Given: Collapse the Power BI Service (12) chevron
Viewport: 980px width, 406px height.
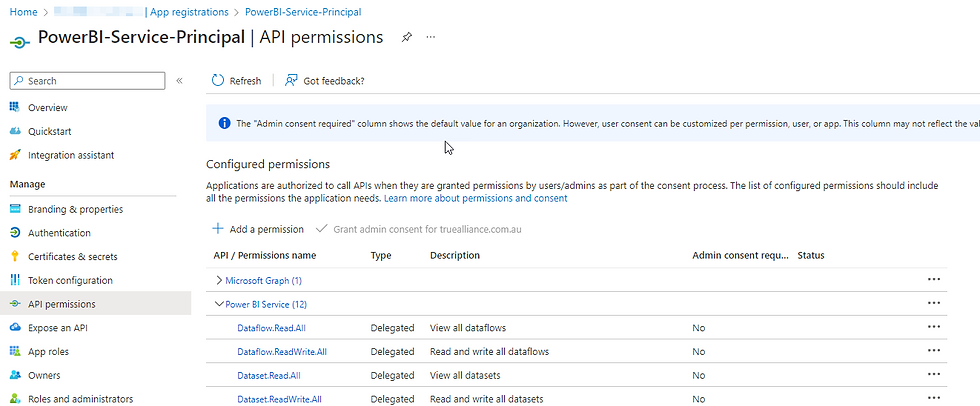Looking at the screenshot, I should [219, 304].
